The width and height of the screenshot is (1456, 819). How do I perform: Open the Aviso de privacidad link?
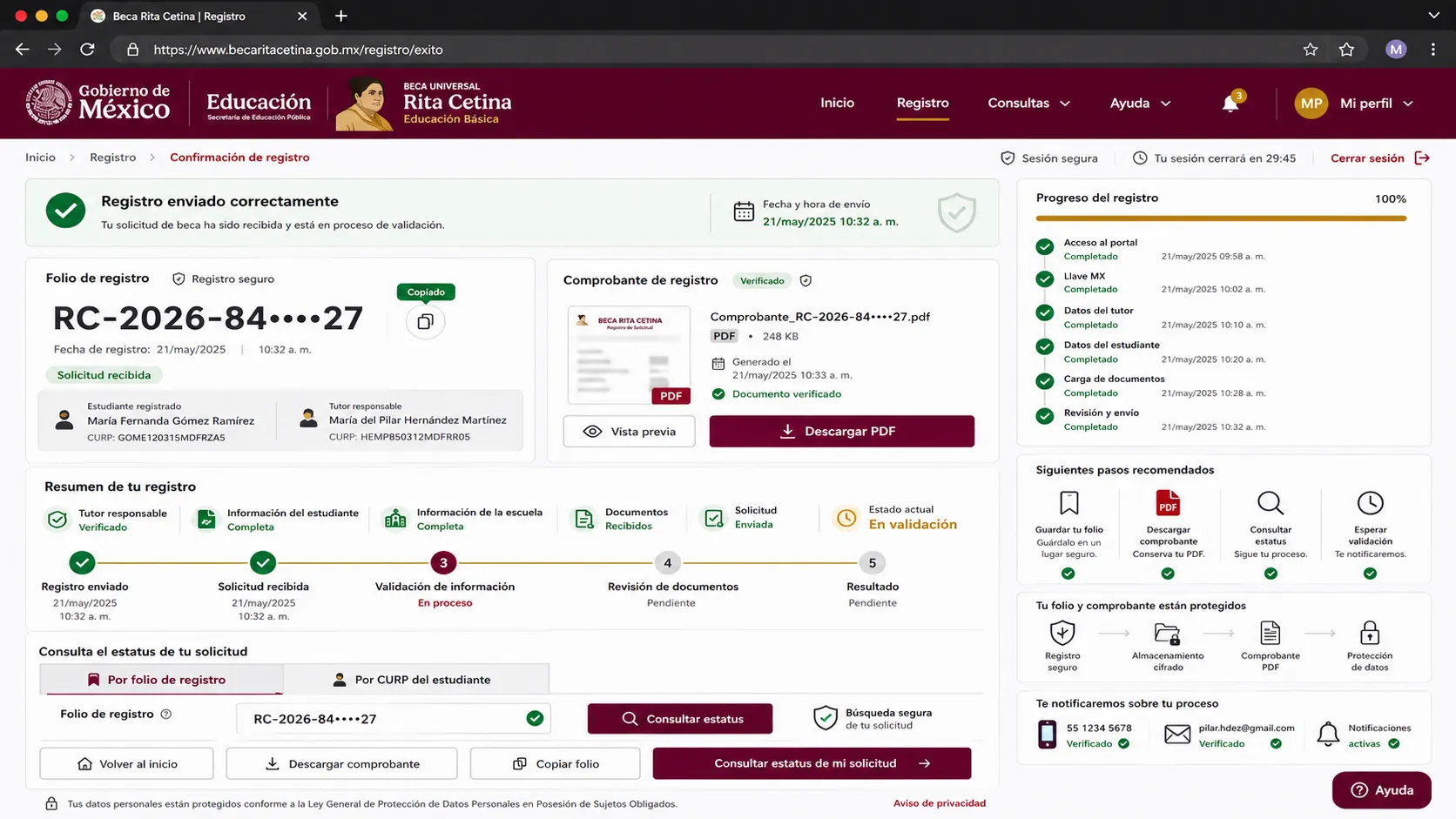point(940,803)
